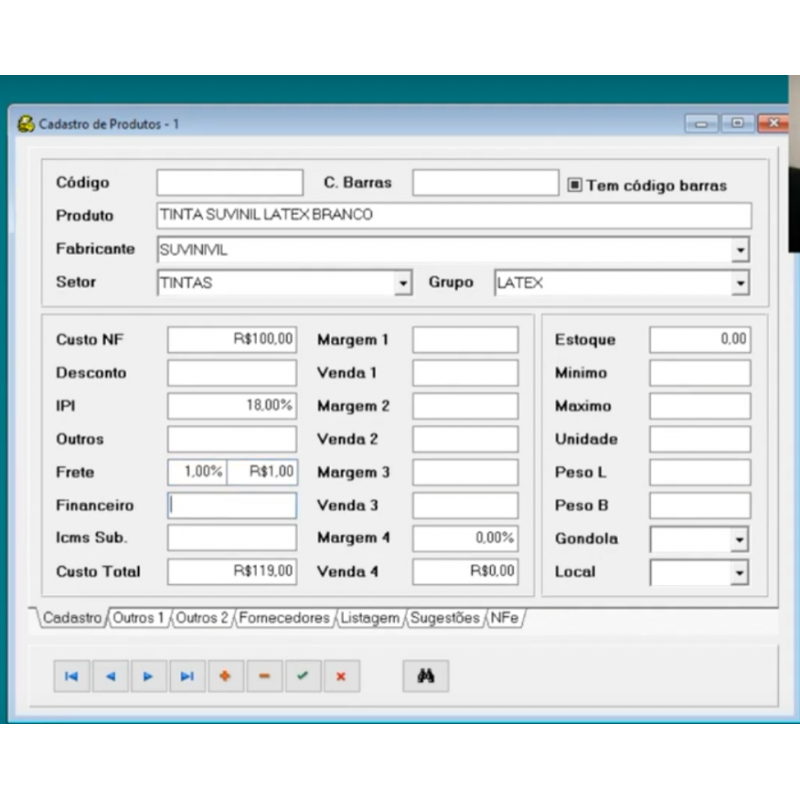Go to the first record
The width and height of the screenshot is (800, 800).
(x=72, y=676)
